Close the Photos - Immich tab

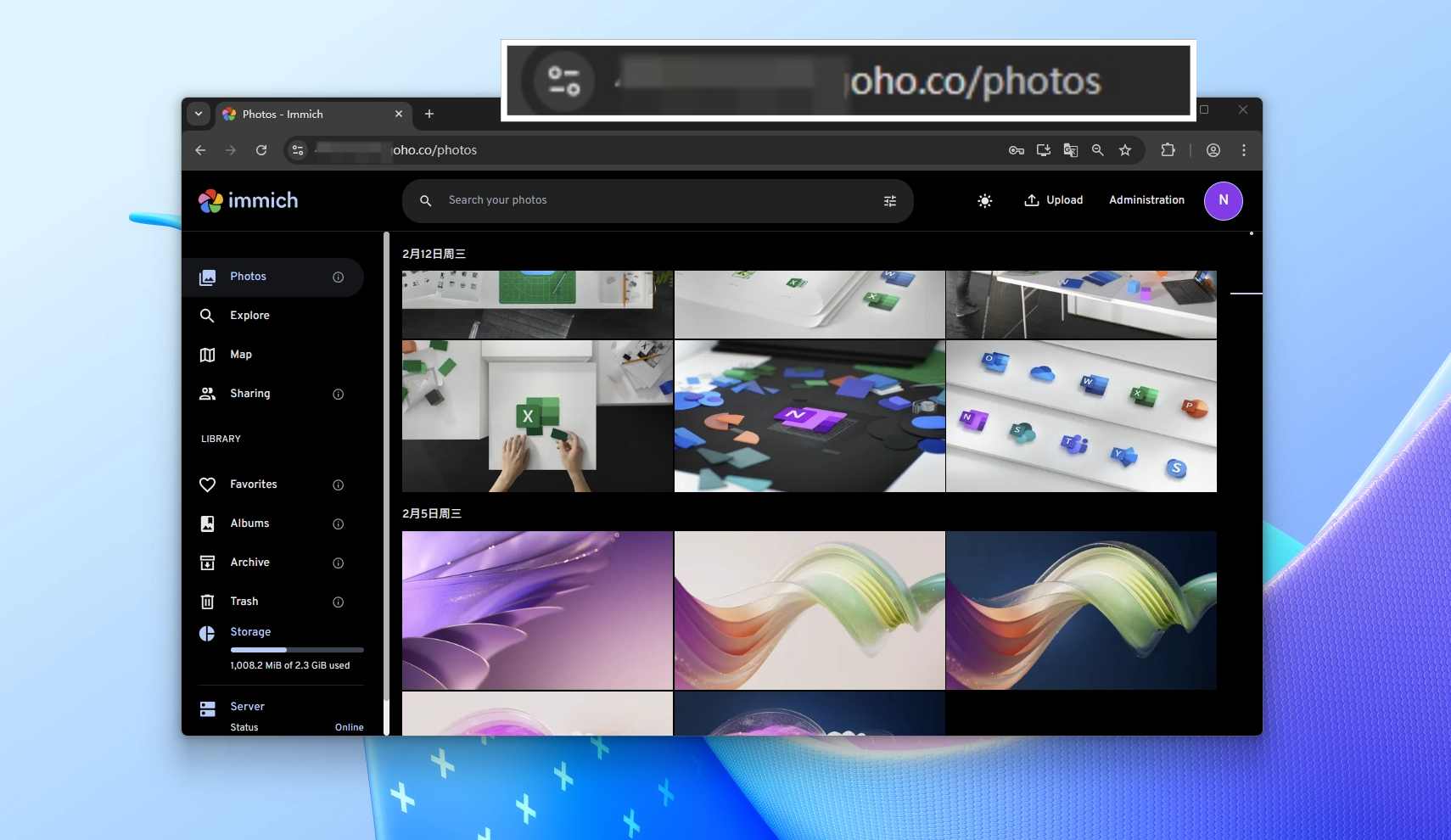399,114
